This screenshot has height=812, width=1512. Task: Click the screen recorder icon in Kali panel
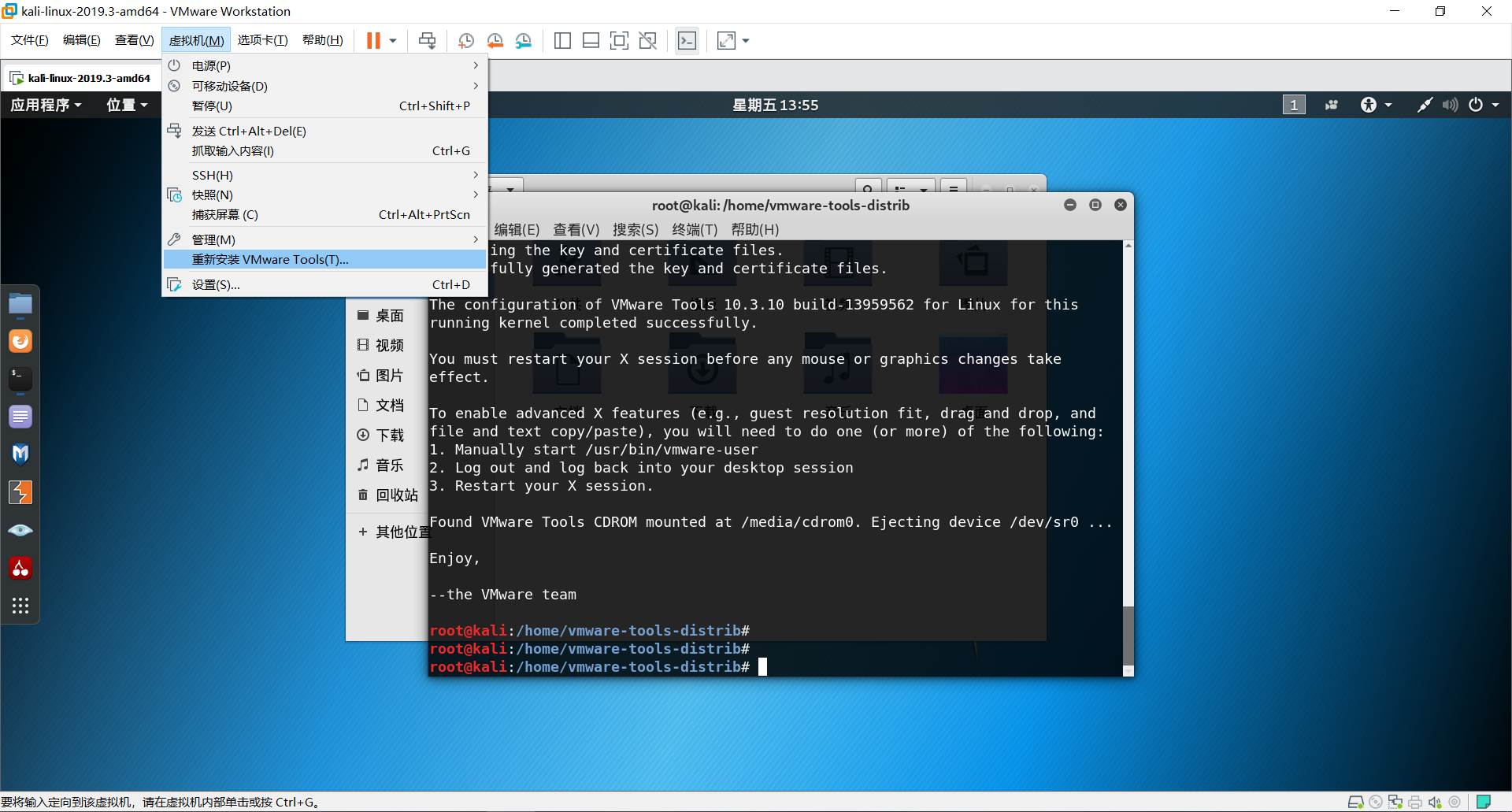(1332, 105)
